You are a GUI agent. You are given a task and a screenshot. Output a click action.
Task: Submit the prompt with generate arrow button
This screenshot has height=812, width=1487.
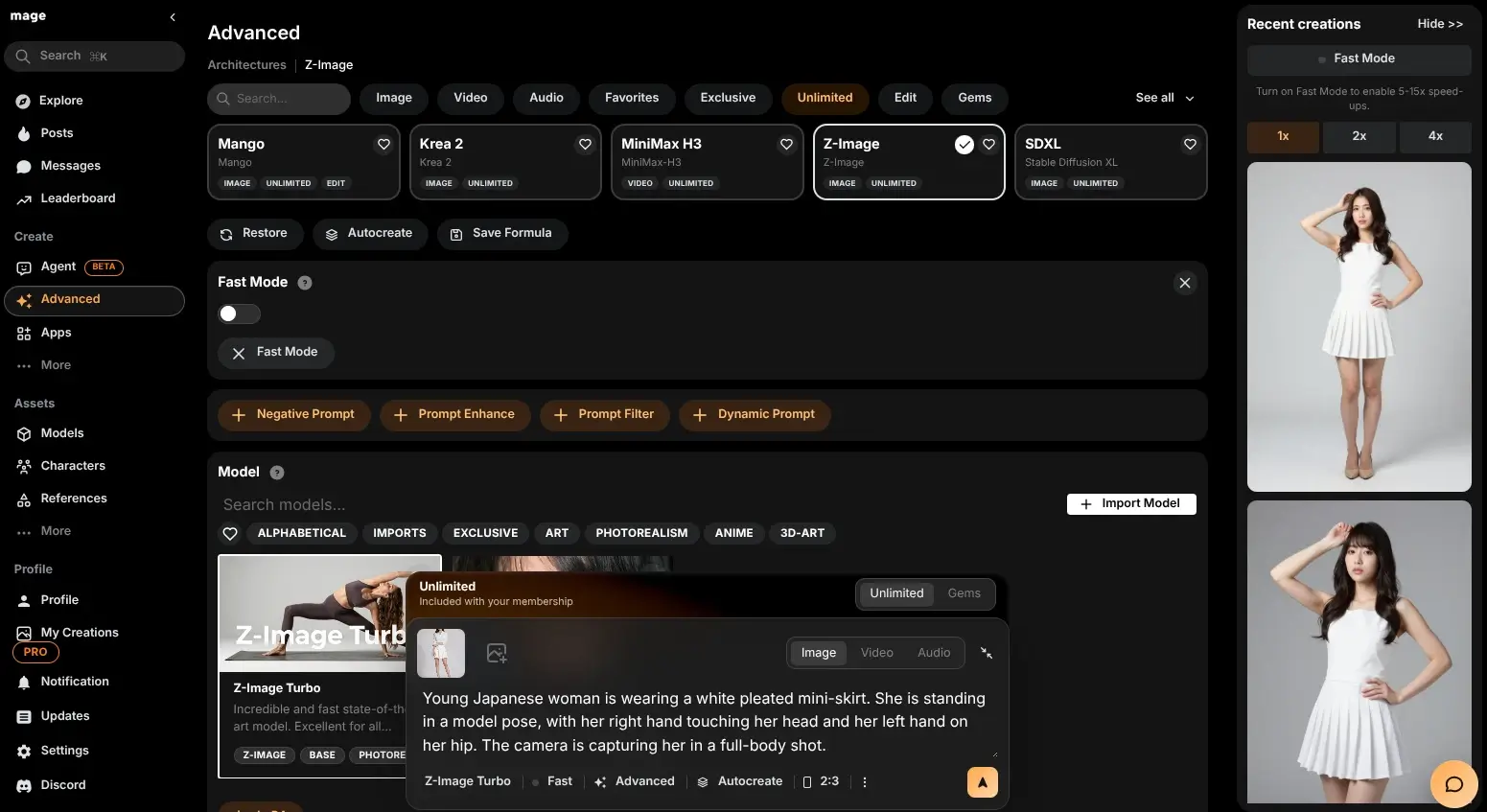(983, 782)
